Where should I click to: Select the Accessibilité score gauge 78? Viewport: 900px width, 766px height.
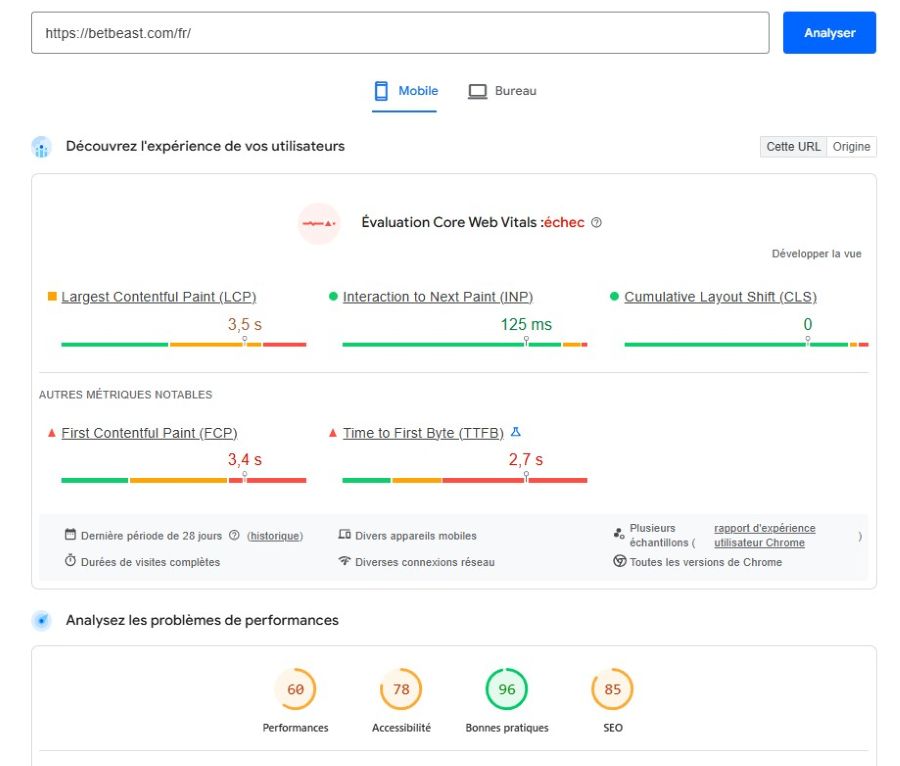point(401,689)
